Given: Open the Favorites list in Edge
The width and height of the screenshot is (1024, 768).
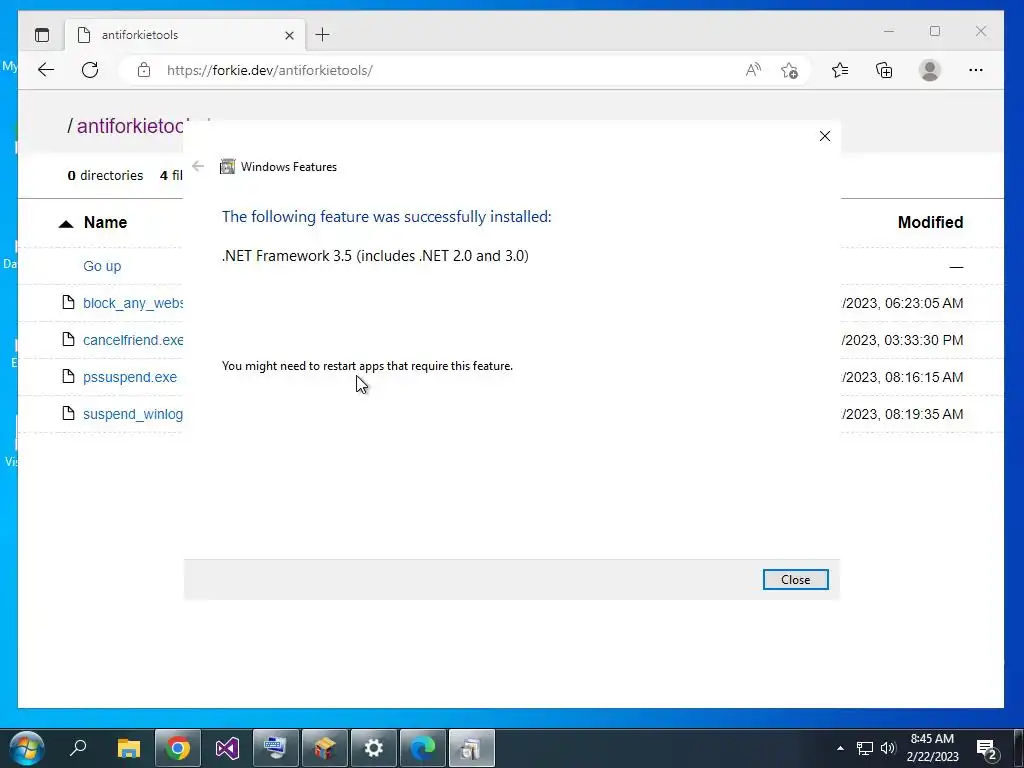Looking at the screenshot, I should pyautogui.click(x=840, y=70).
